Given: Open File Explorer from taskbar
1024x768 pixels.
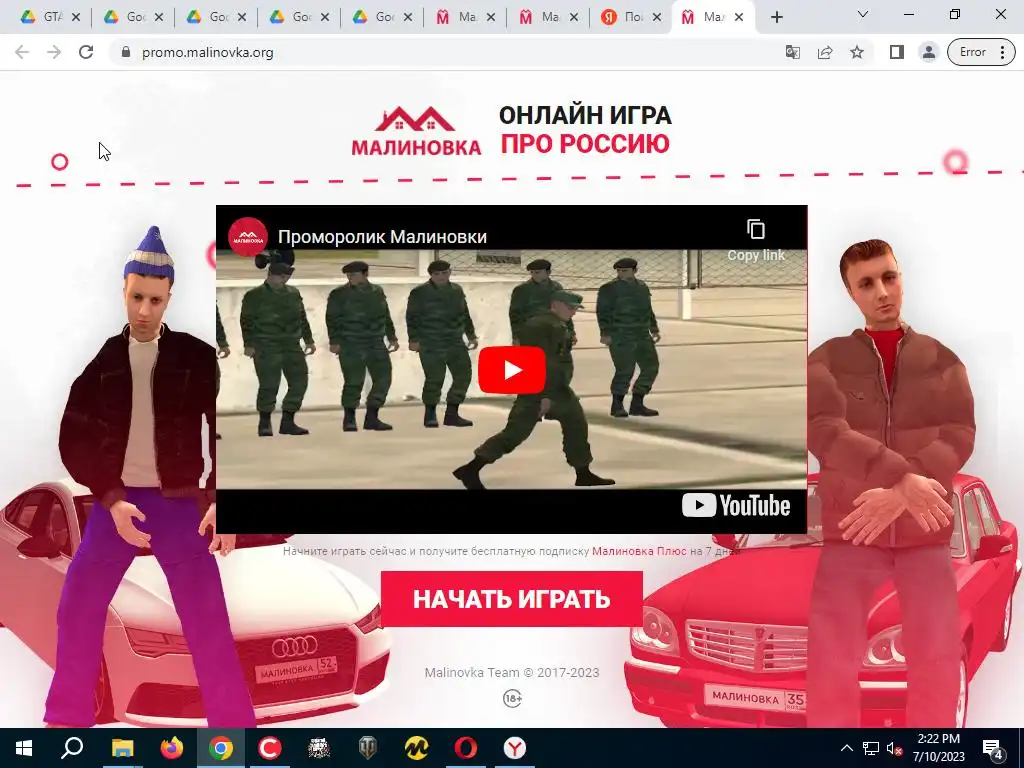Looking at the screenshot, I should click(x=122, y=748).
